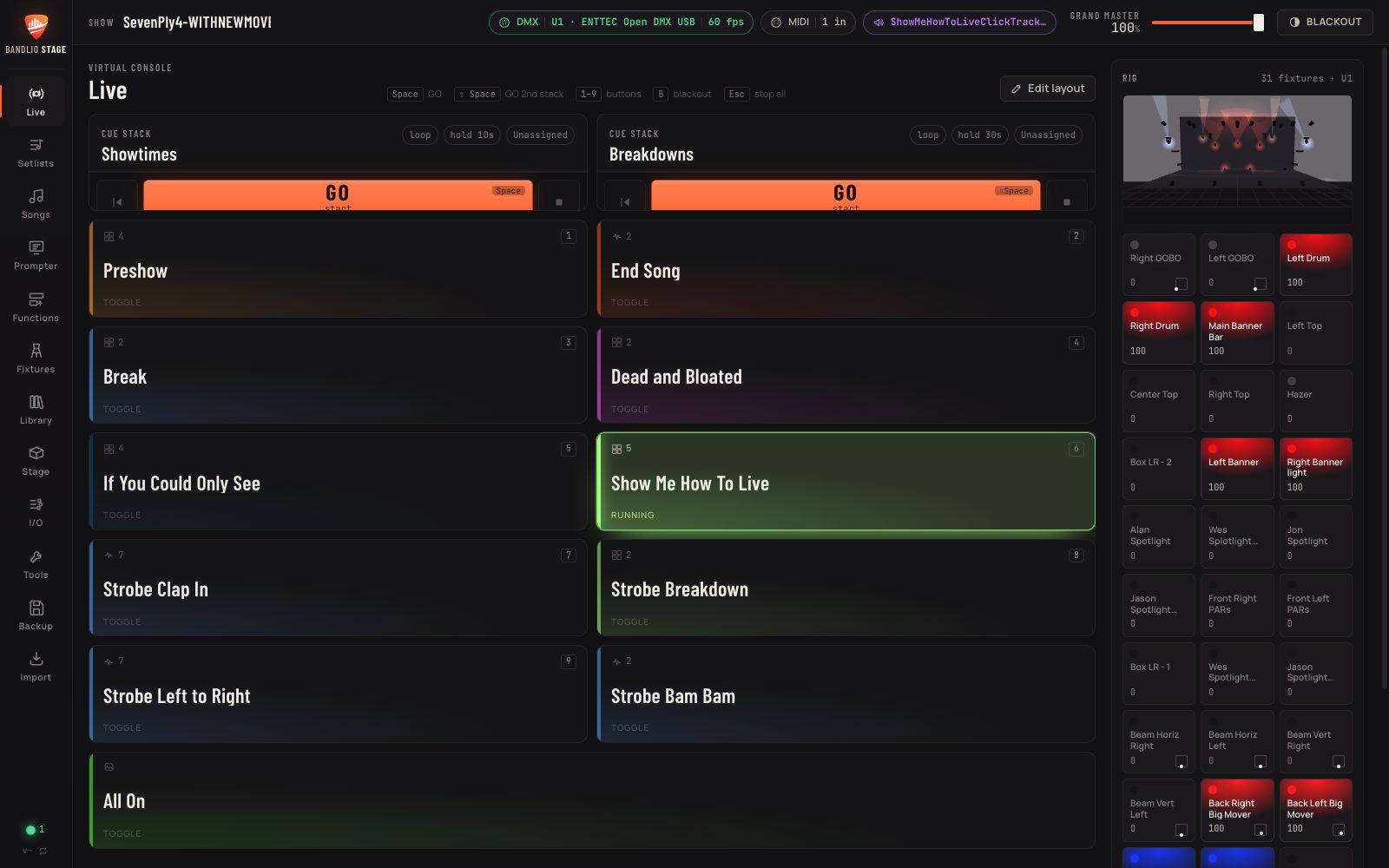This screenshot has height=868, width=1389.
Task: Toggle the running Show Me How To Live cue
Action: (x=846, y=481)
